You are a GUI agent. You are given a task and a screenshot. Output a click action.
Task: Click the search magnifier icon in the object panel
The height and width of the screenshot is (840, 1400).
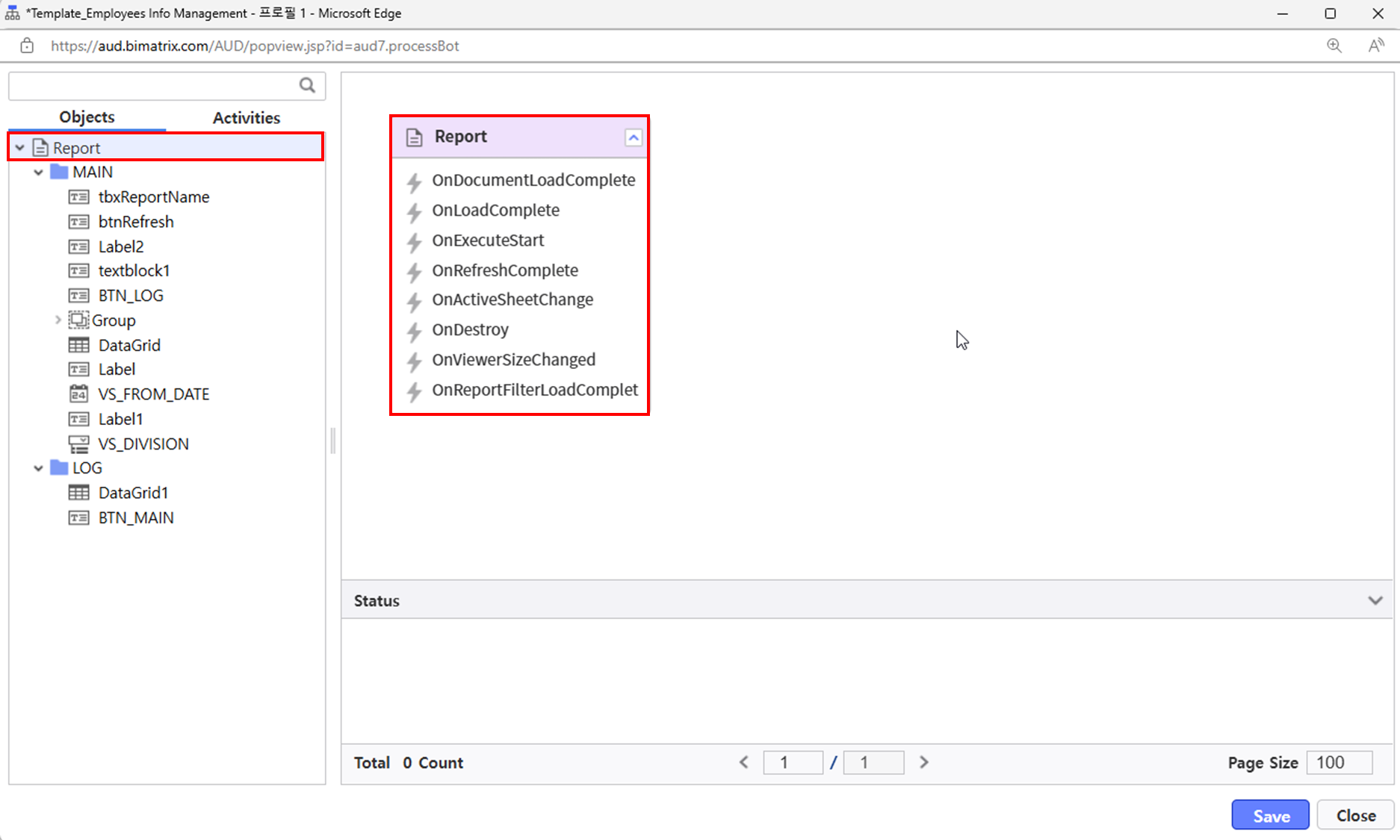pyautogui.click(x=307, y=85)
